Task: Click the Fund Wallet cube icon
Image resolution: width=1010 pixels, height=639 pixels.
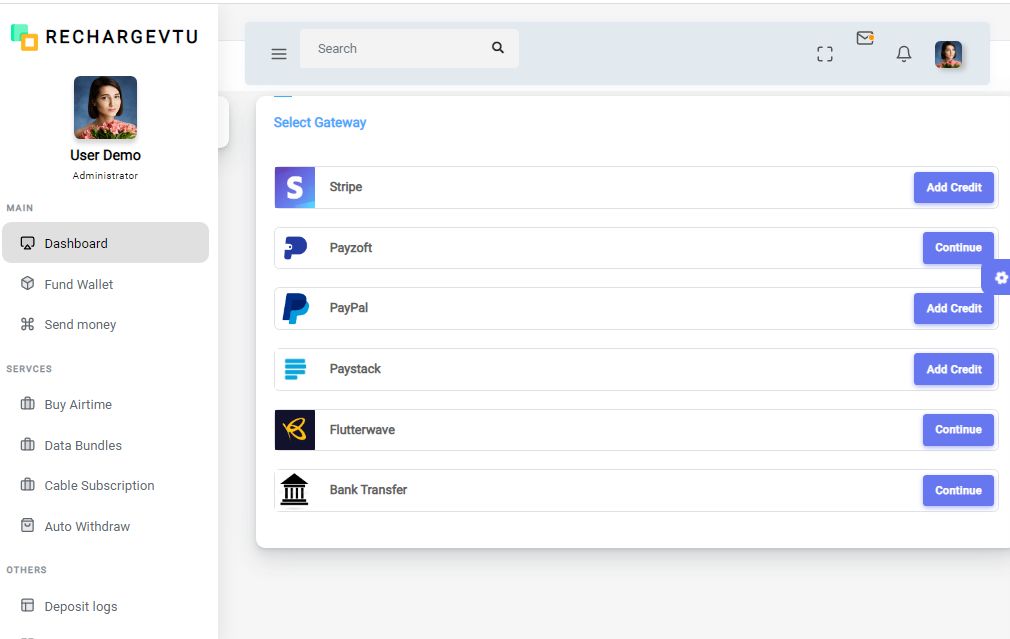Action: (x=27, y=283)
